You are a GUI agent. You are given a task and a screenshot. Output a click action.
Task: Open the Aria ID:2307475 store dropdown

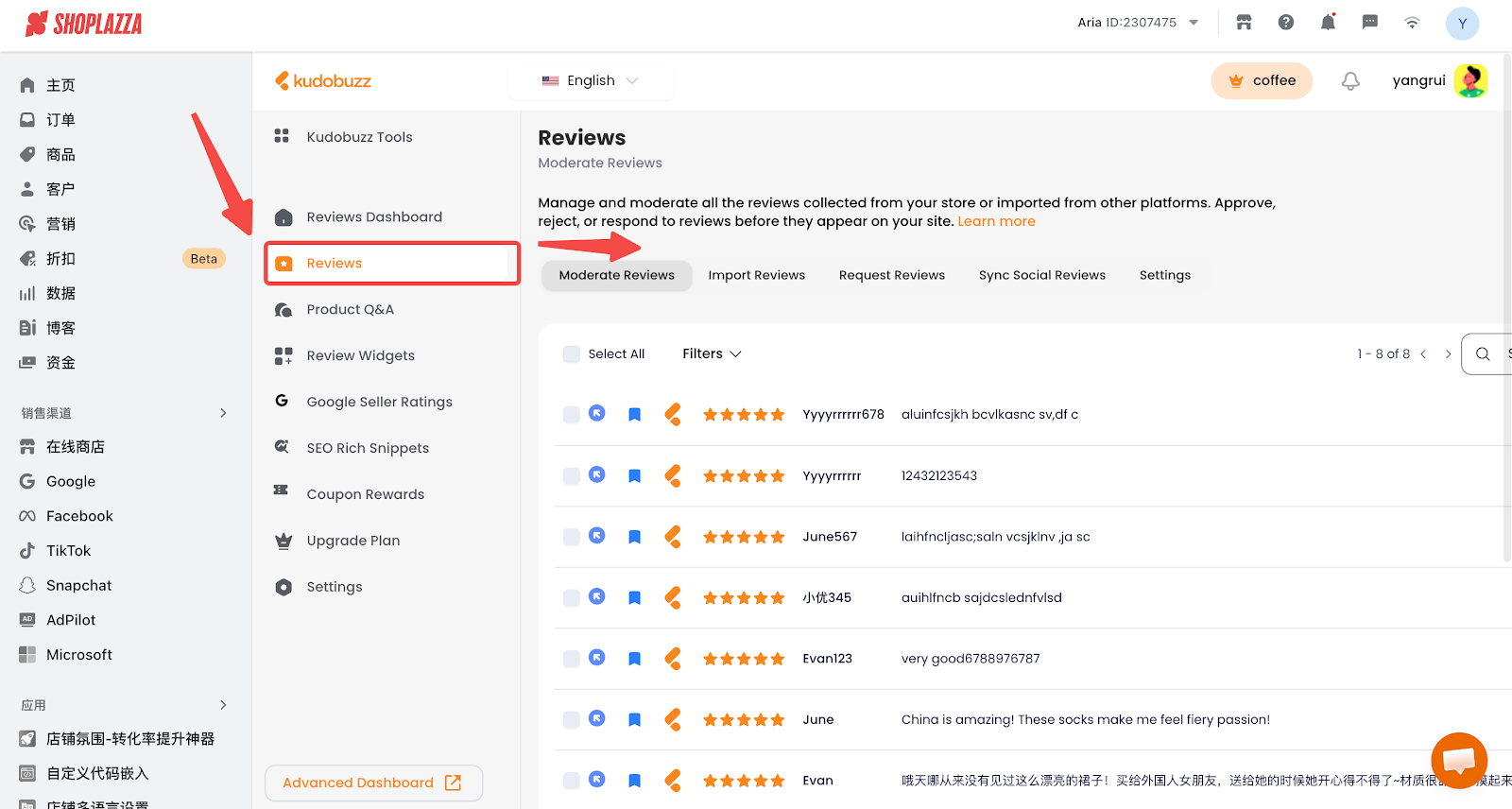pos(1138,23)
